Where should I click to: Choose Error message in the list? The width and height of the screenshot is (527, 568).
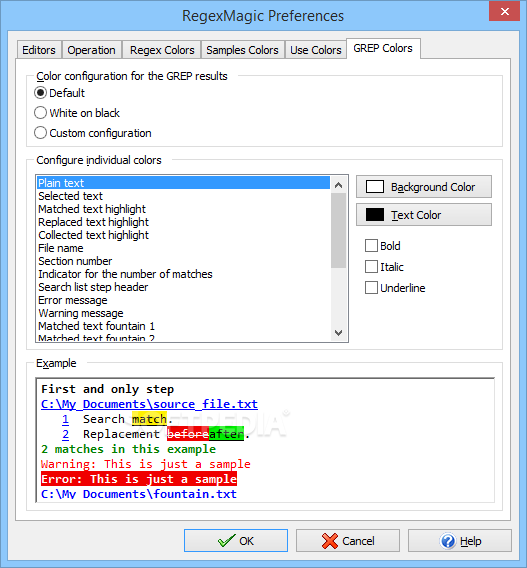point(183,300)
